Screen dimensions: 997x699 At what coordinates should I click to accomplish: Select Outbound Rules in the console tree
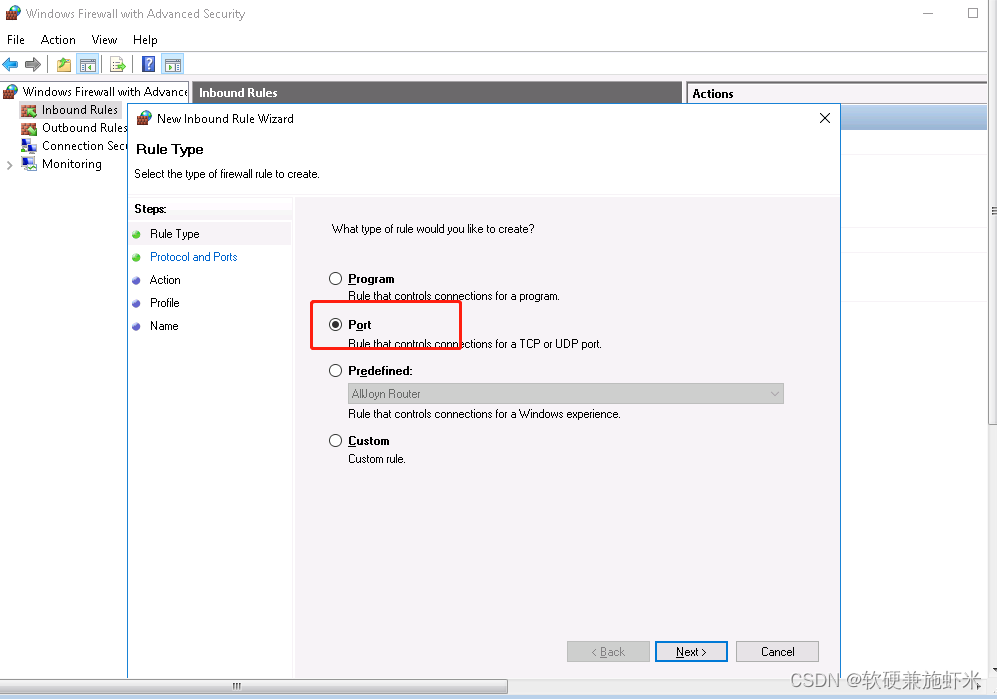[84, 128]
